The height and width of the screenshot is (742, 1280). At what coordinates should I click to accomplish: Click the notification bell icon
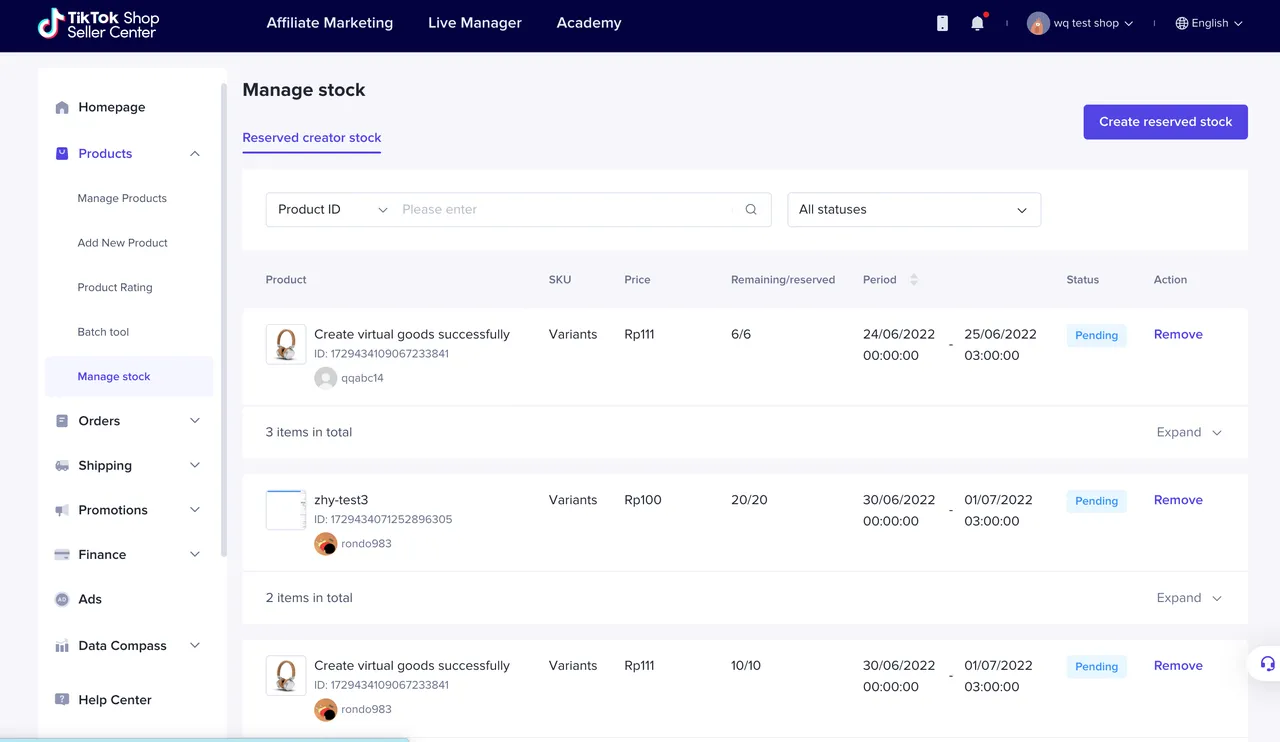[x=977, y=23]
